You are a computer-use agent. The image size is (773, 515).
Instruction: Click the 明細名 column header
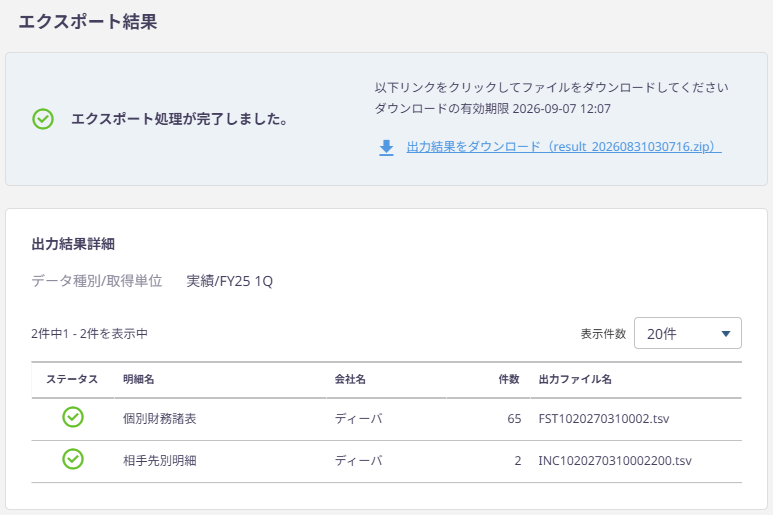(139, 379)
